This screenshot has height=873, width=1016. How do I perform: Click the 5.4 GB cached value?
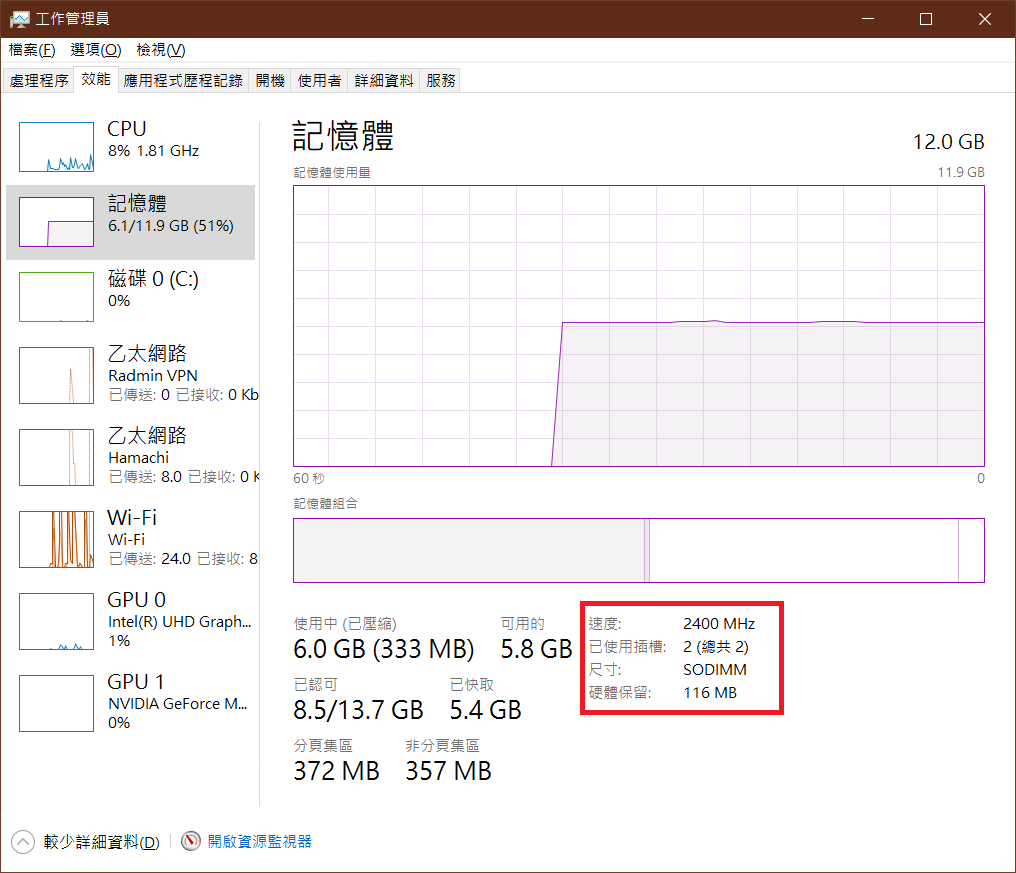485,710
